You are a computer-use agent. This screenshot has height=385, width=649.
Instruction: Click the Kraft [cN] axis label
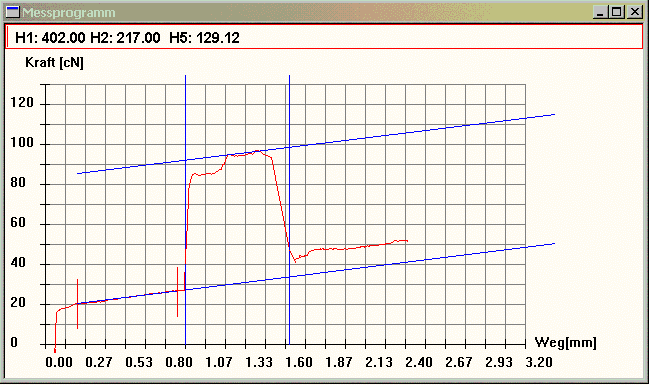point(54,63)
